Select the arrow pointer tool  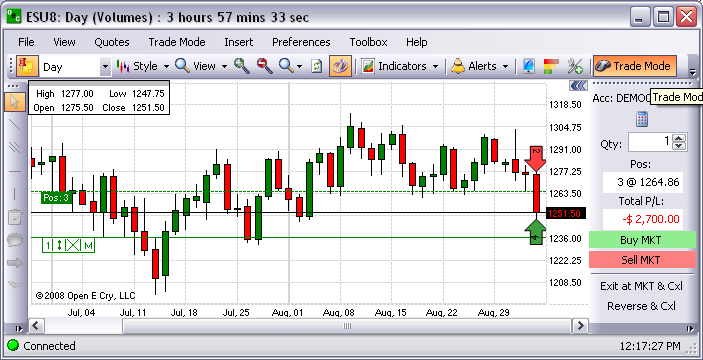click(x=14, y=101)
